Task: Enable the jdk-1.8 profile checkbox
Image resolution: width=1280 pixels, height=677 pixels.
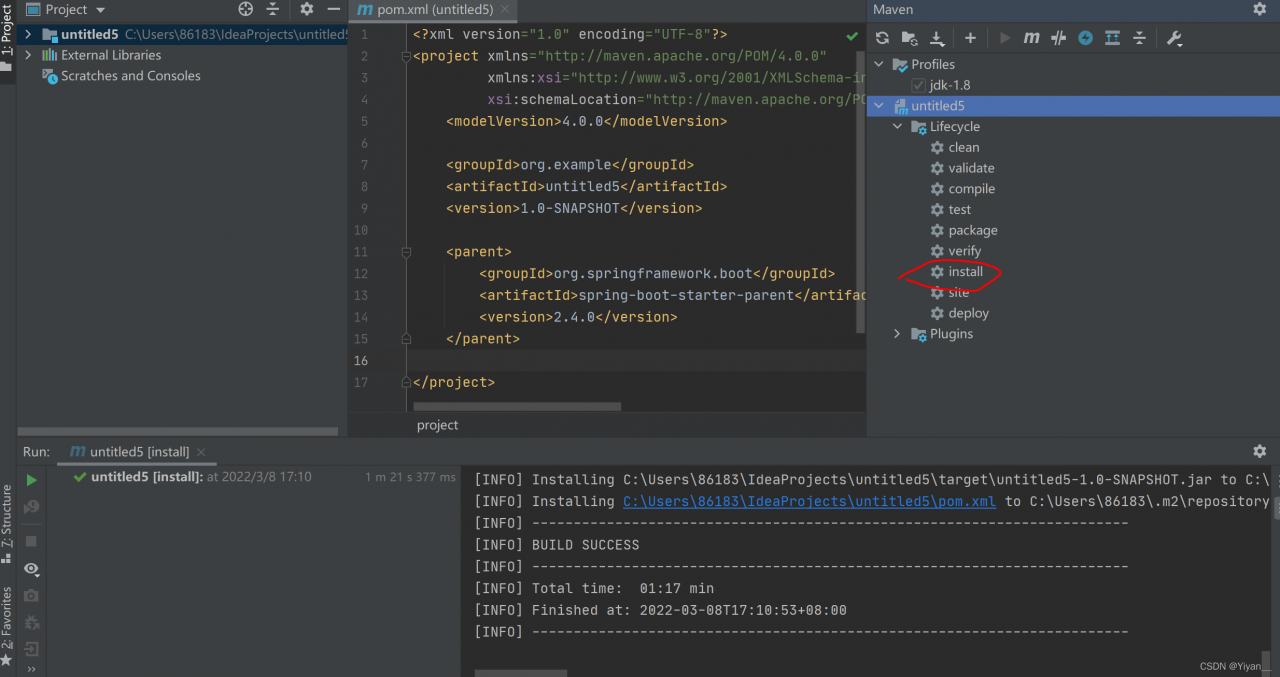Action: coord(917,85)
